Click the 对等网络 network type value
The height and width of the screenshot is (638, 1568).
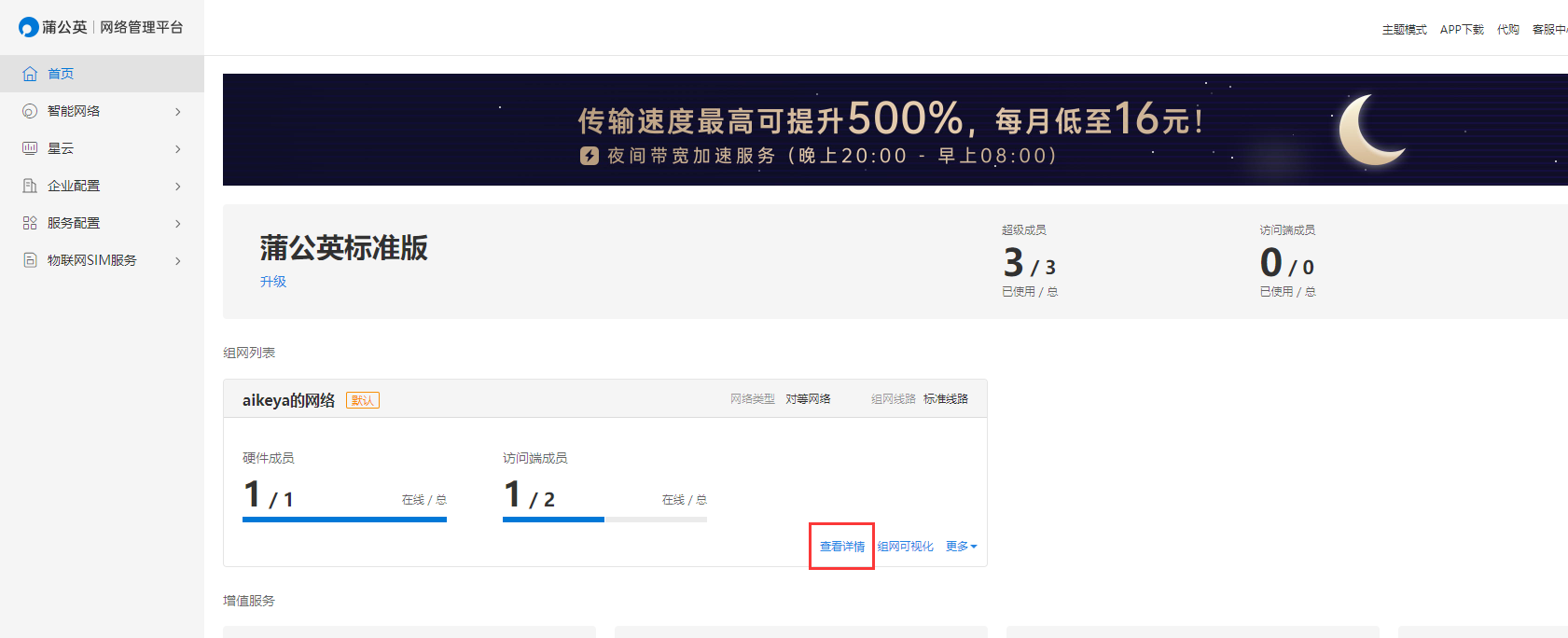pos(808,399)
